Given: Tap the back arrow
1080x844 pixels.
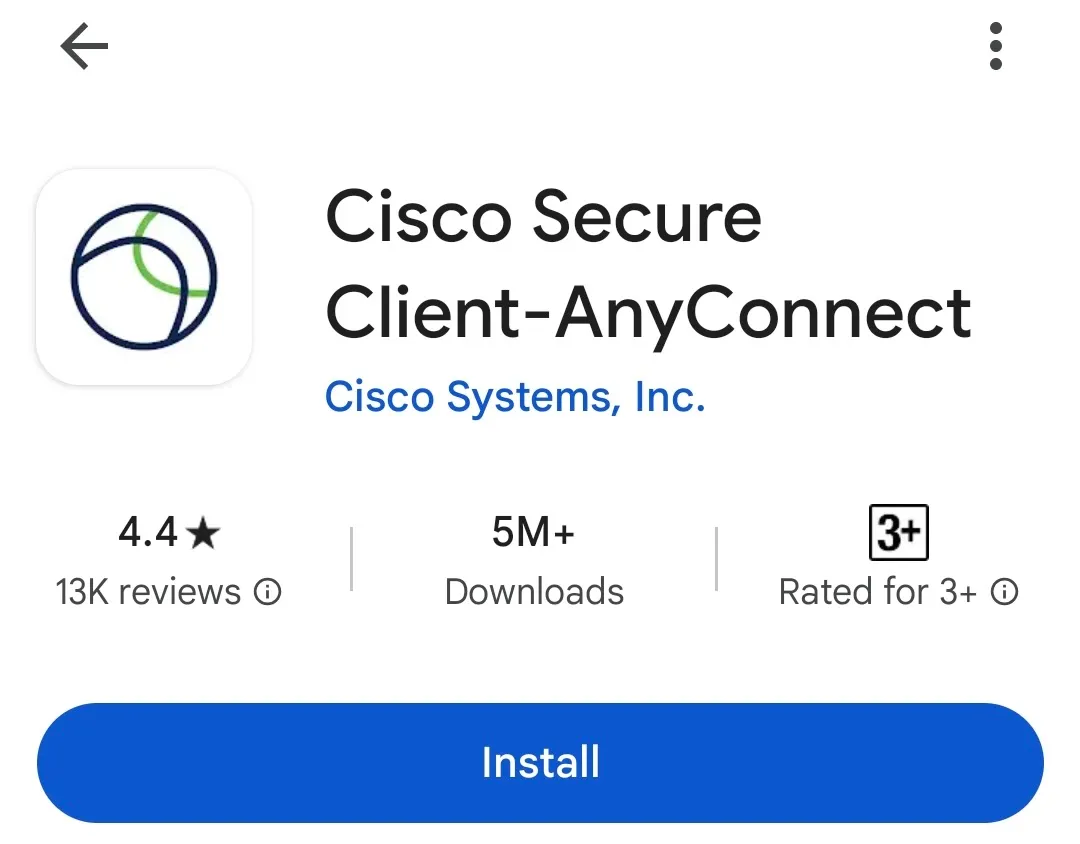Looking at the screenshot, I should tap(84, 47).
